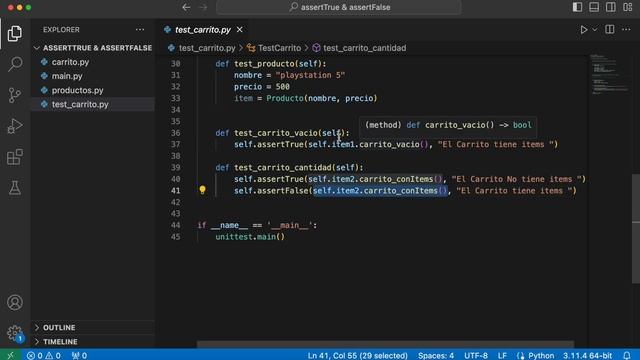Open Run and Debug view
This screenshot has width=640, height=360.
click(15, 126)
